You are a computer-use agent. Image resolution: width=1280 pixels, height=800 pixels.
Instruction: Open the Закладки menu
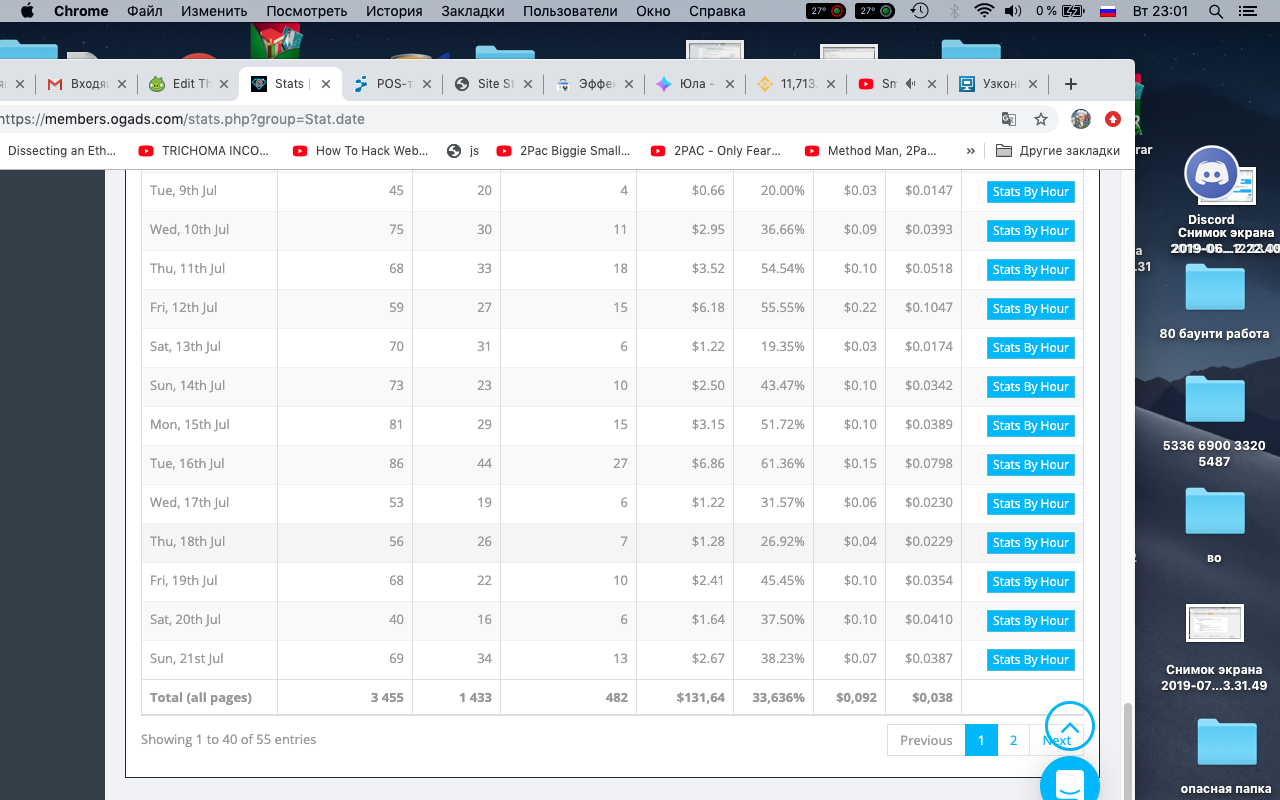click(472, 11)
